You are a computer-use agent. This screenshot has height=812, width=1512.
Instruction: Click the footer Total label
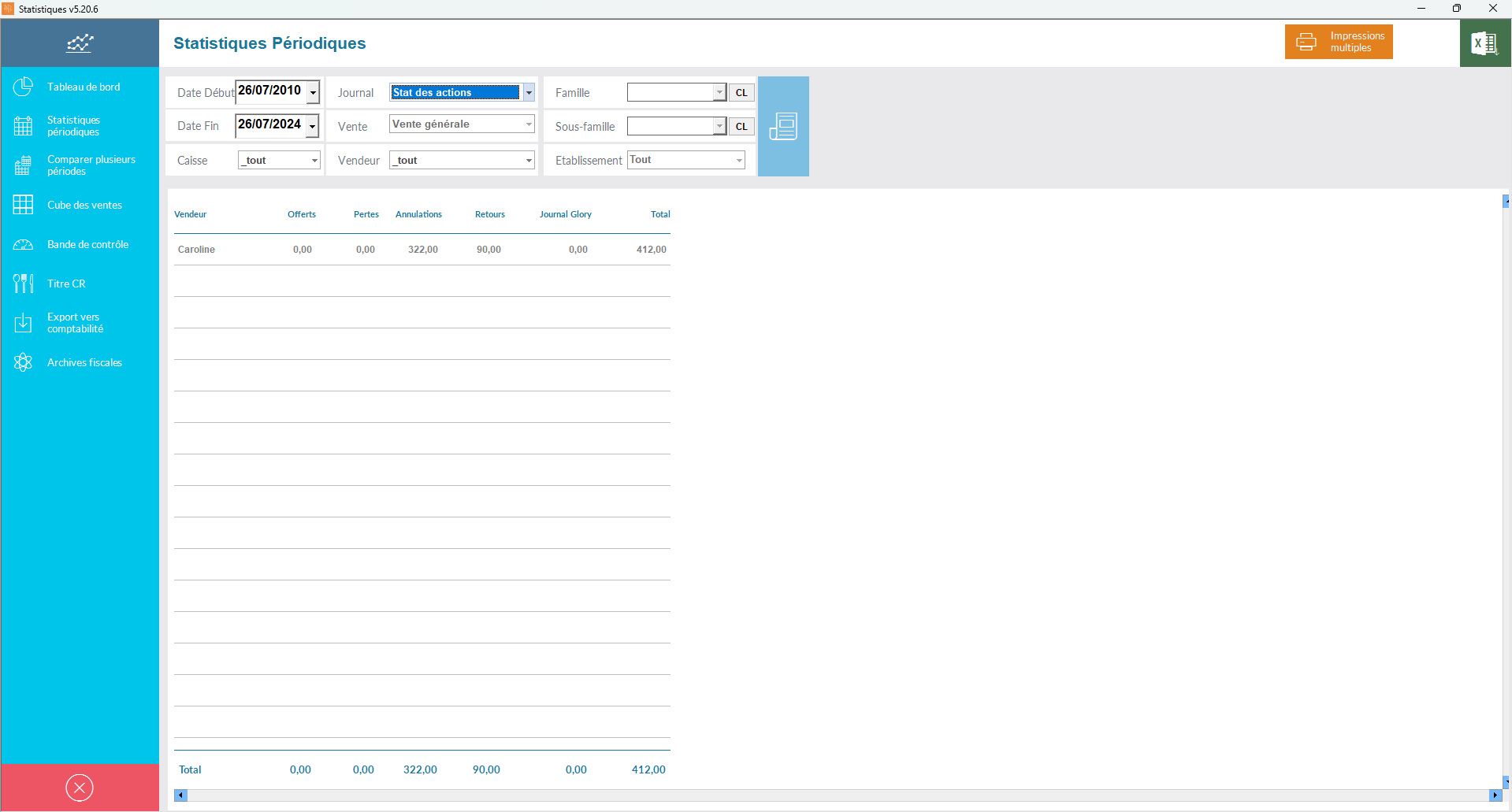click(190, 770)
